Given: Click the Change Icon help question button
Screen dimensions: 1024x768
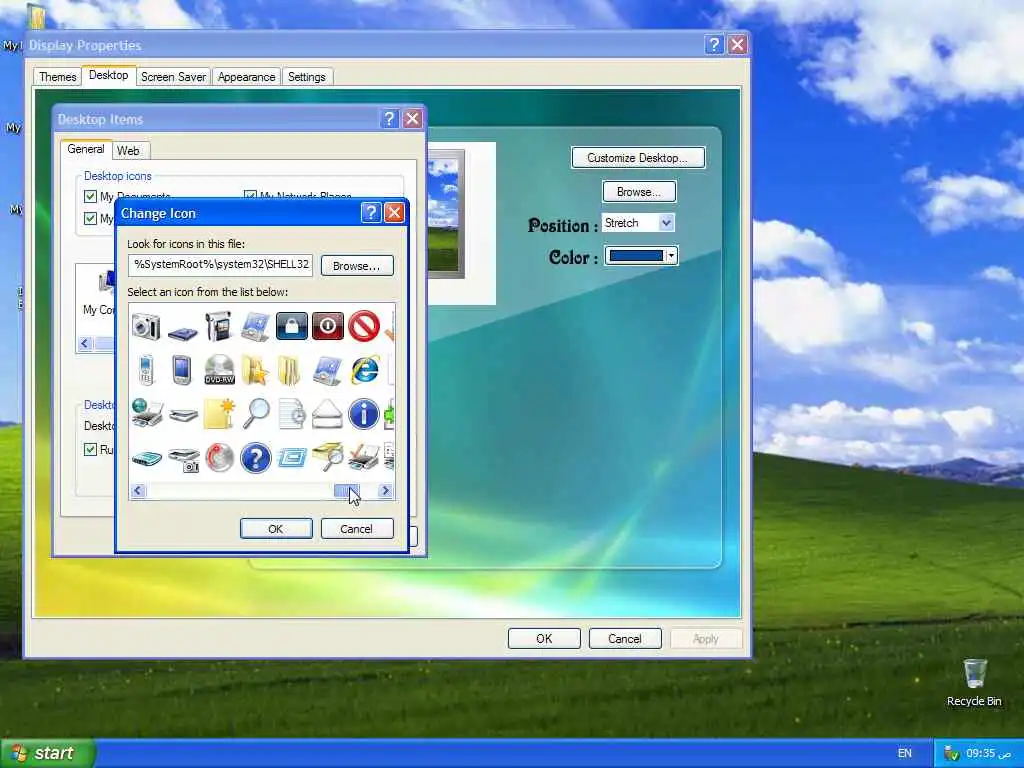Looking at the screenshot, I should [371, 213].
